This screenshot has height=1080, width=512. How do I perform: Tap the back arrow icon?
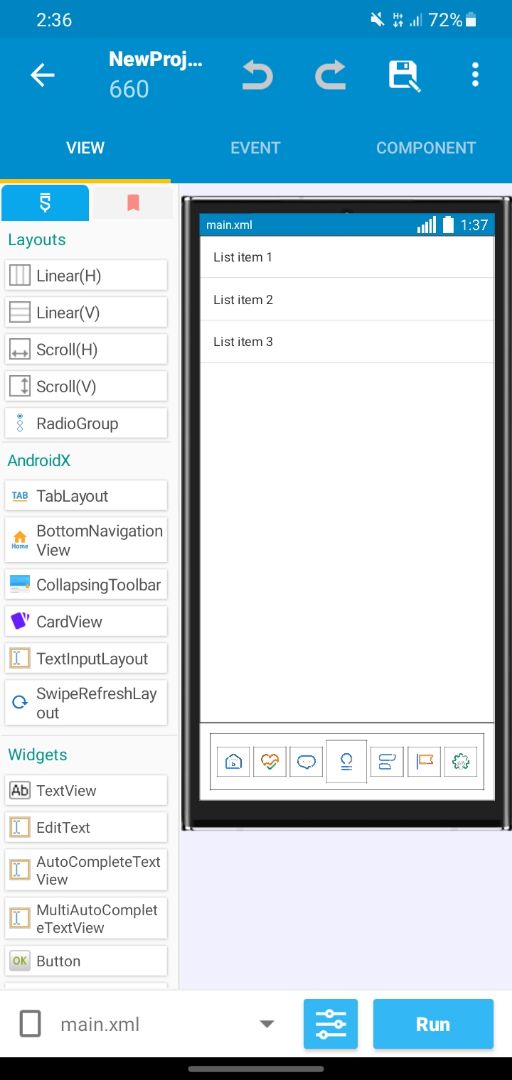42,75
